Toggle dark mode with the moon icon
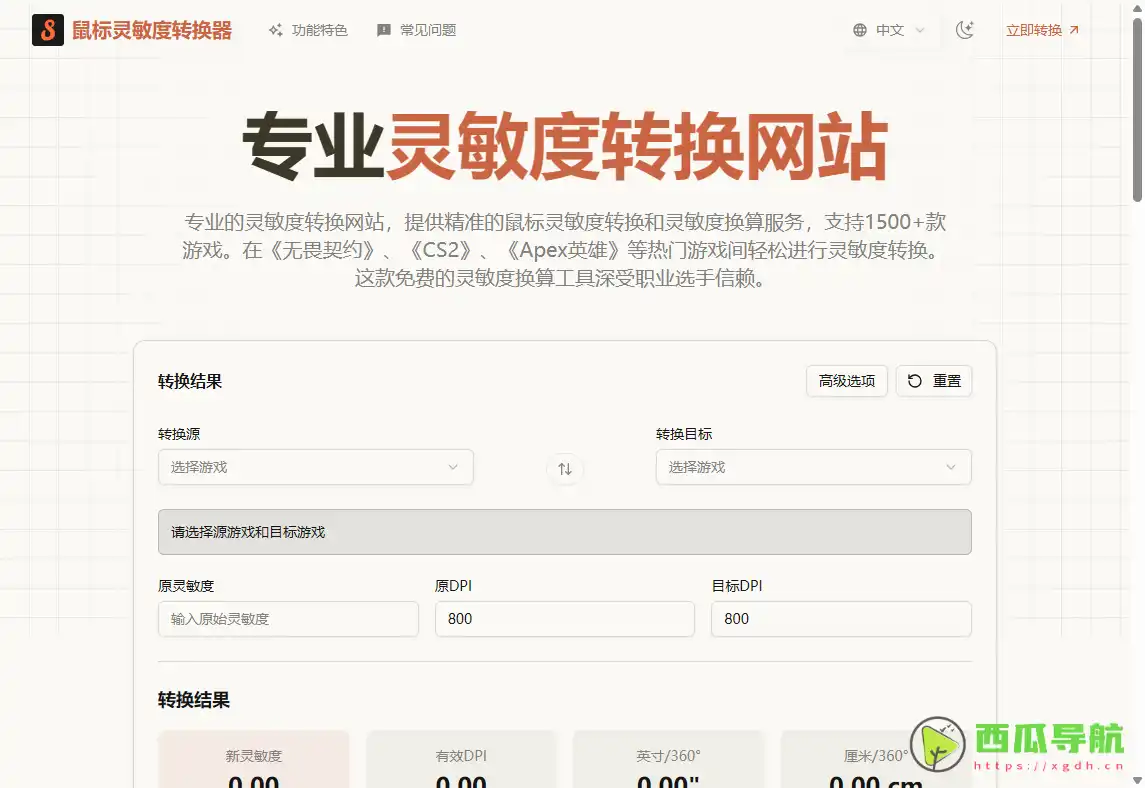Viewport: 1145px width, 788px height. [x=964, y=30]
